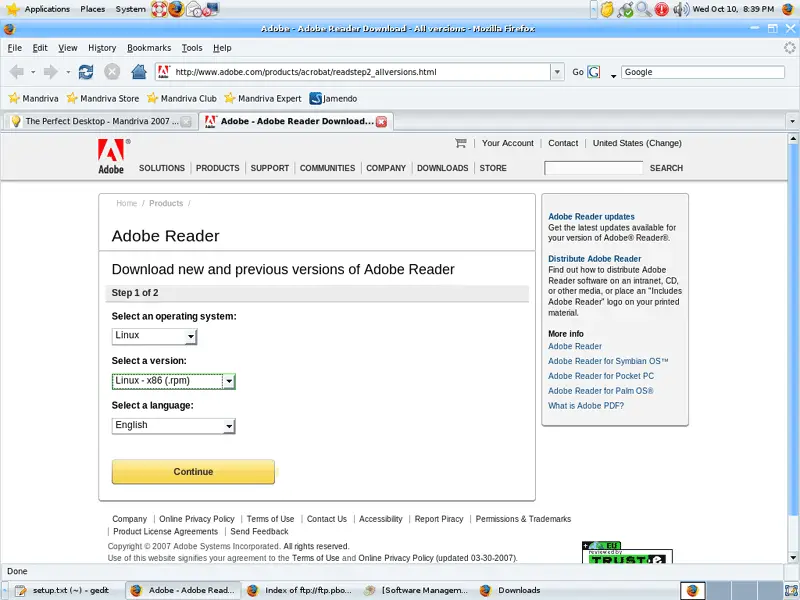Close The Perfect Desktop tab

point(186,121)
